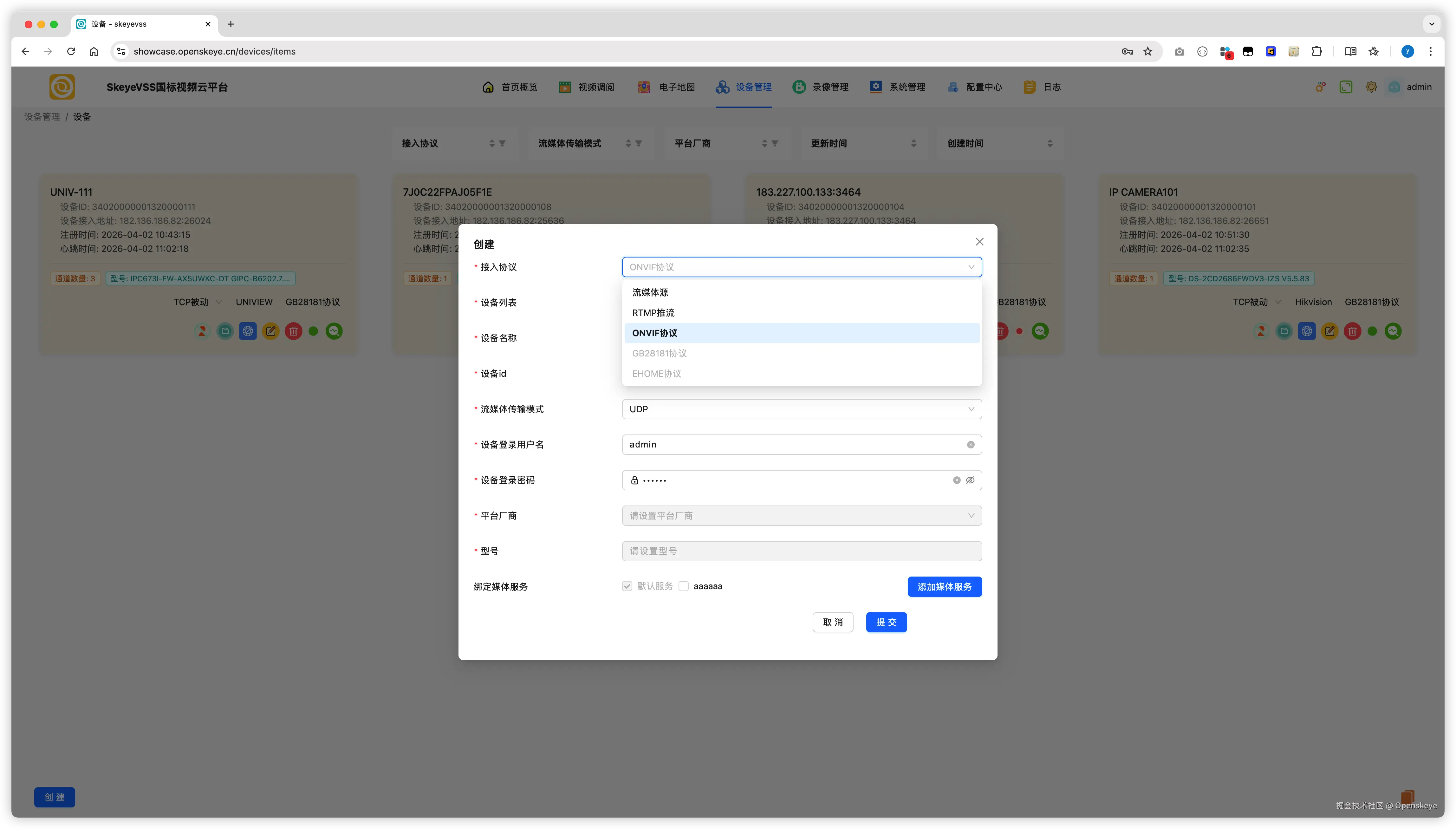The height and width of the screenshot is (829, 1456).
Task: Click the fullscreen icon in header
Action: [1346, 87]
